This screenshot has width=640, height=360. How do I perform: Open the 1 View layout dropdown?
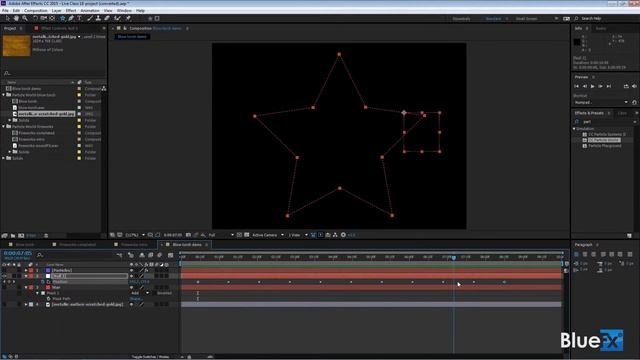(x=298, y=235)
